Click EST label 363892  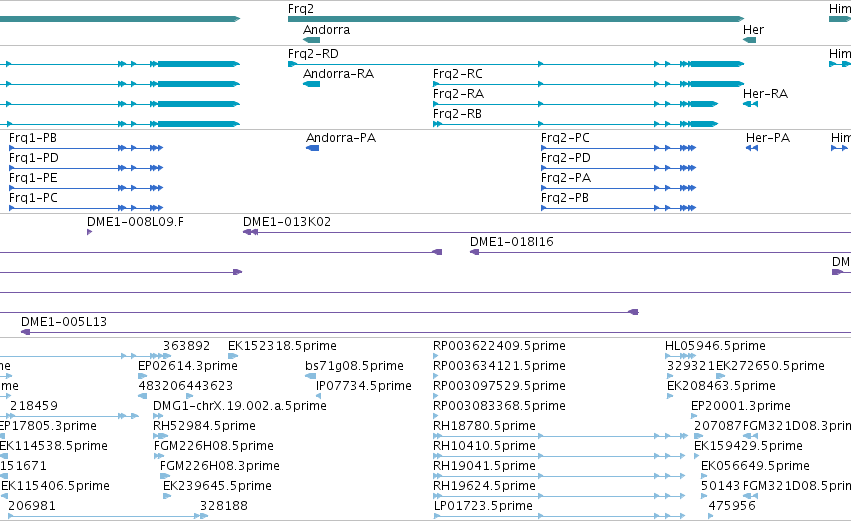pyautogui.click(x=186, y=346)
